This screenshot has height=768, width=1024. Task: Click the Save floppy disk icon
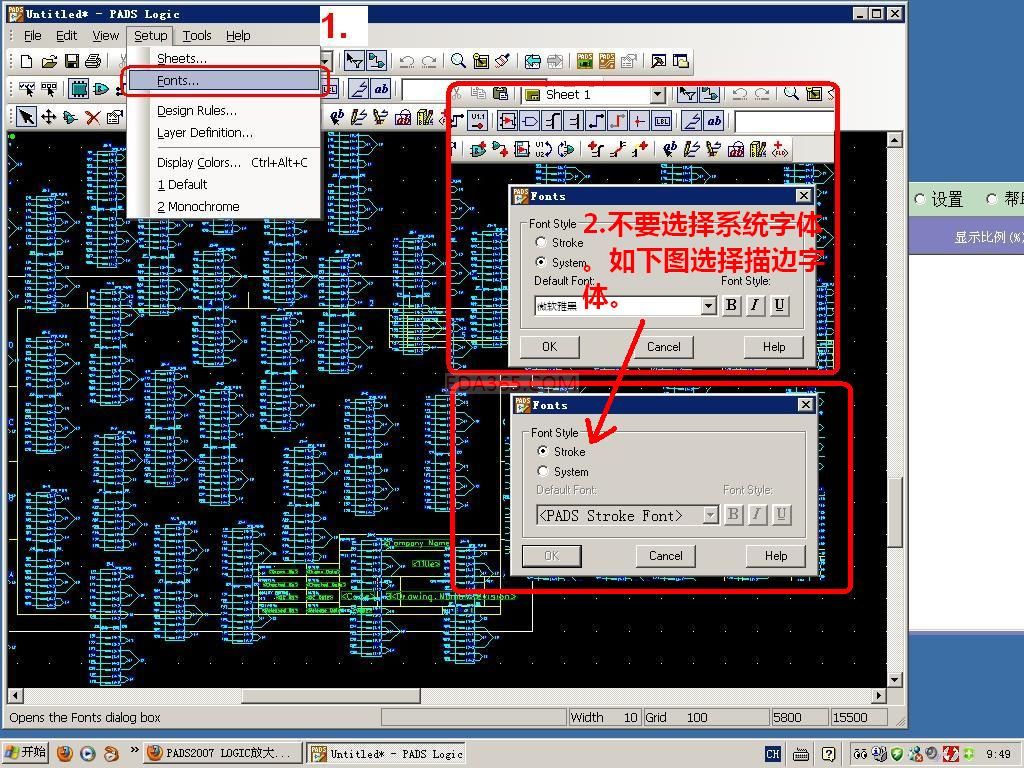(x=72, y=61)
